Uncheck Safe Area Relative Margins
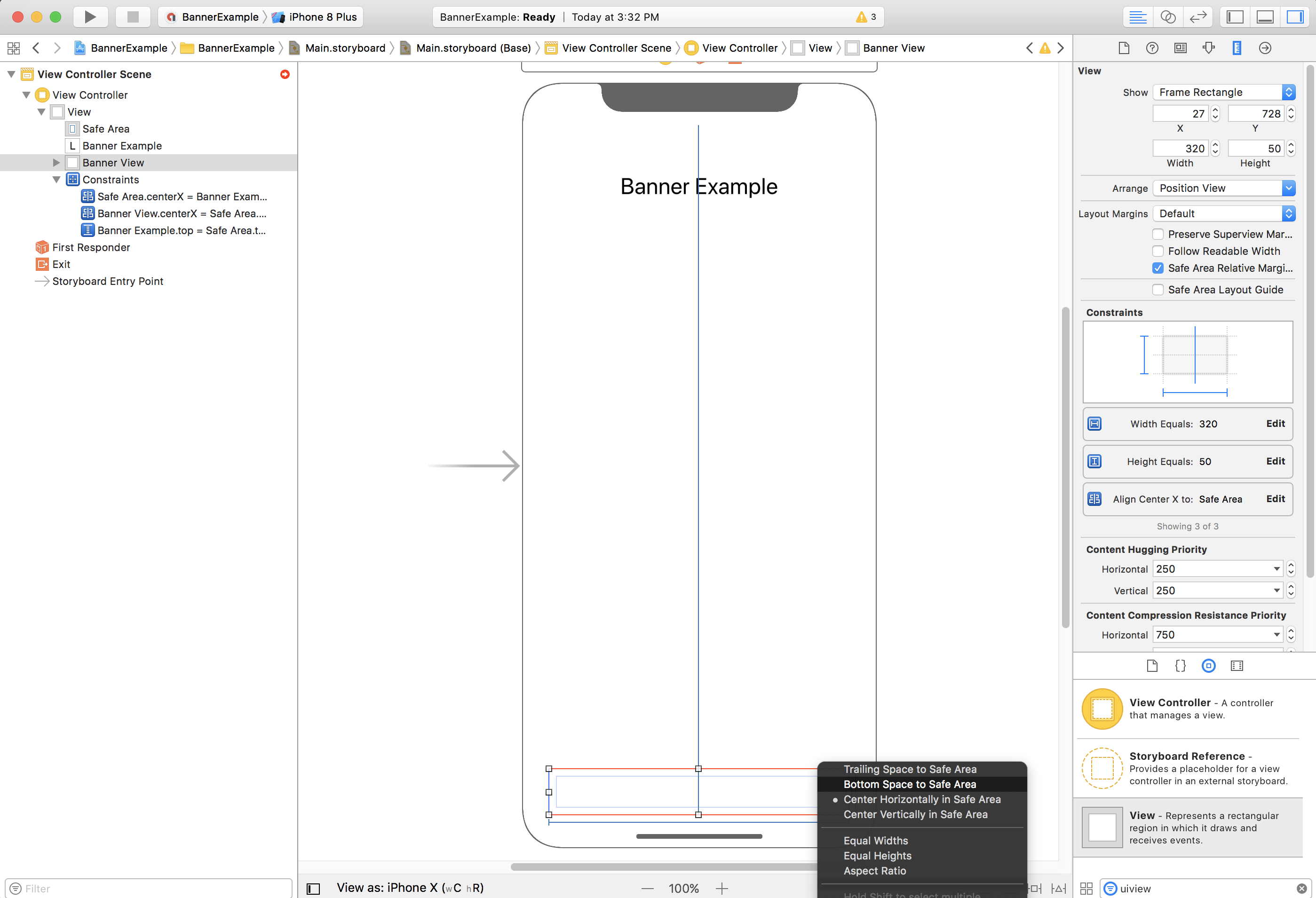This screenshot has width=1316, height=898. pyautogui.click(x=1158, y=268)
